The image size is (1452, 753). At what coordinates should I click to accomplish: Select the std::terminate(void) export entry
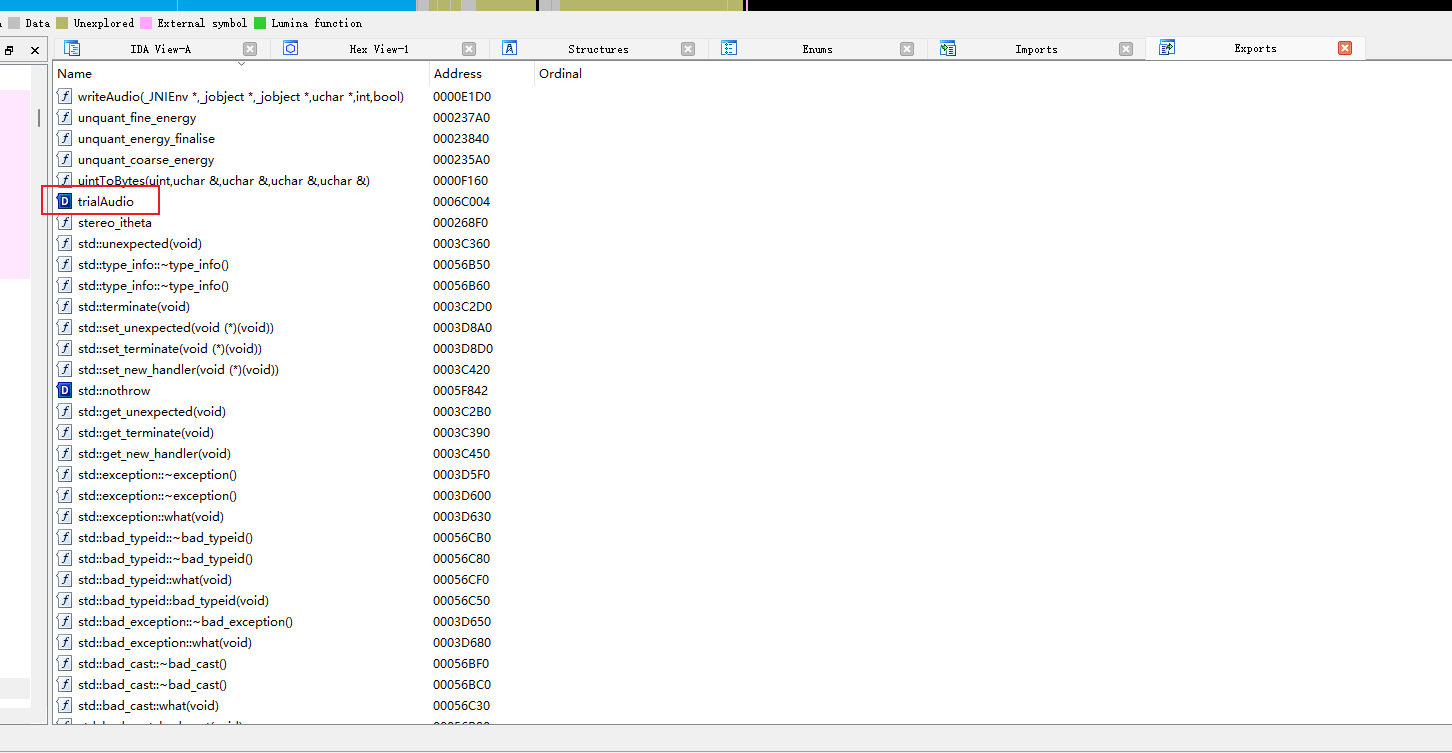(133, 307)
